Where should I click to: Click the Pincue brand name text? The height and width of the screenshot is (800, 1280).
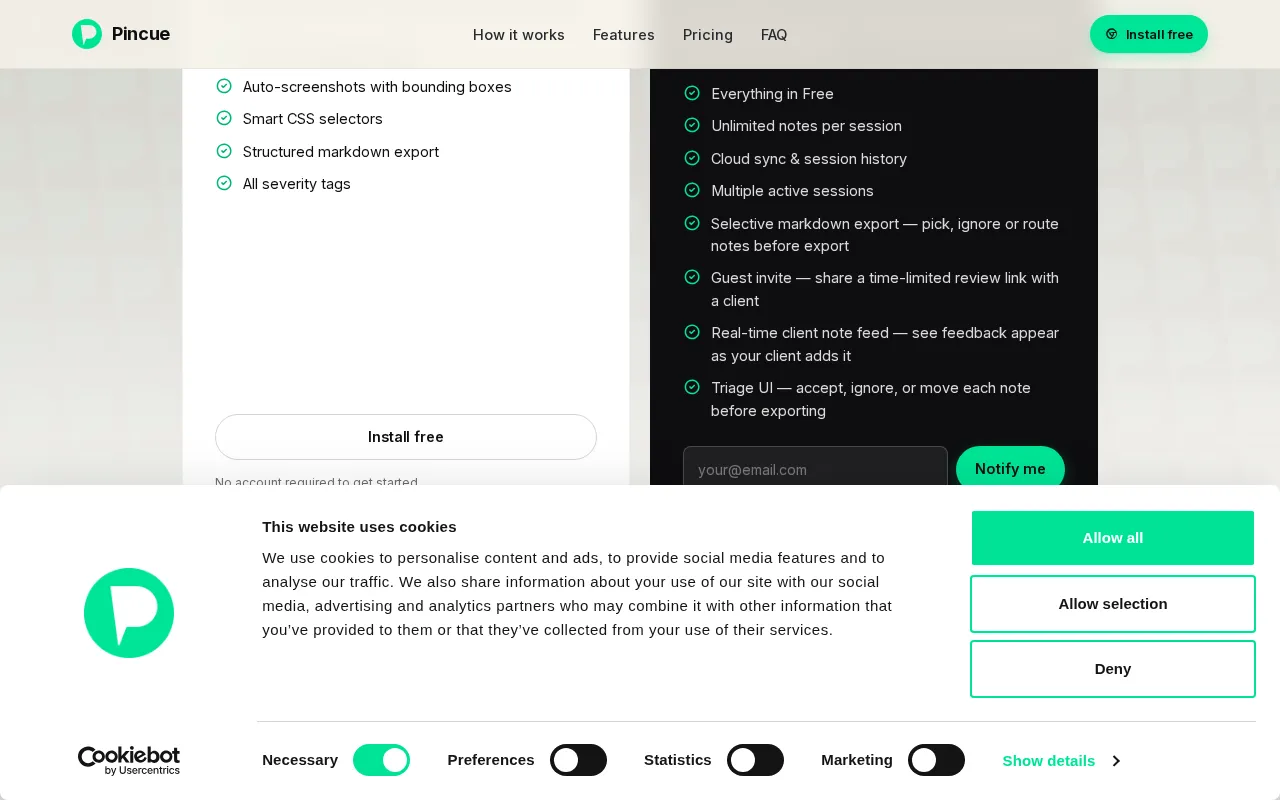141,34
